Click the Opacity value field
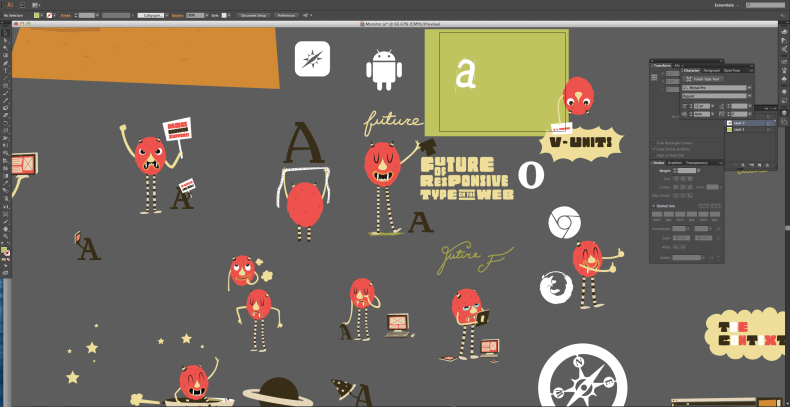 pos(194,15)
